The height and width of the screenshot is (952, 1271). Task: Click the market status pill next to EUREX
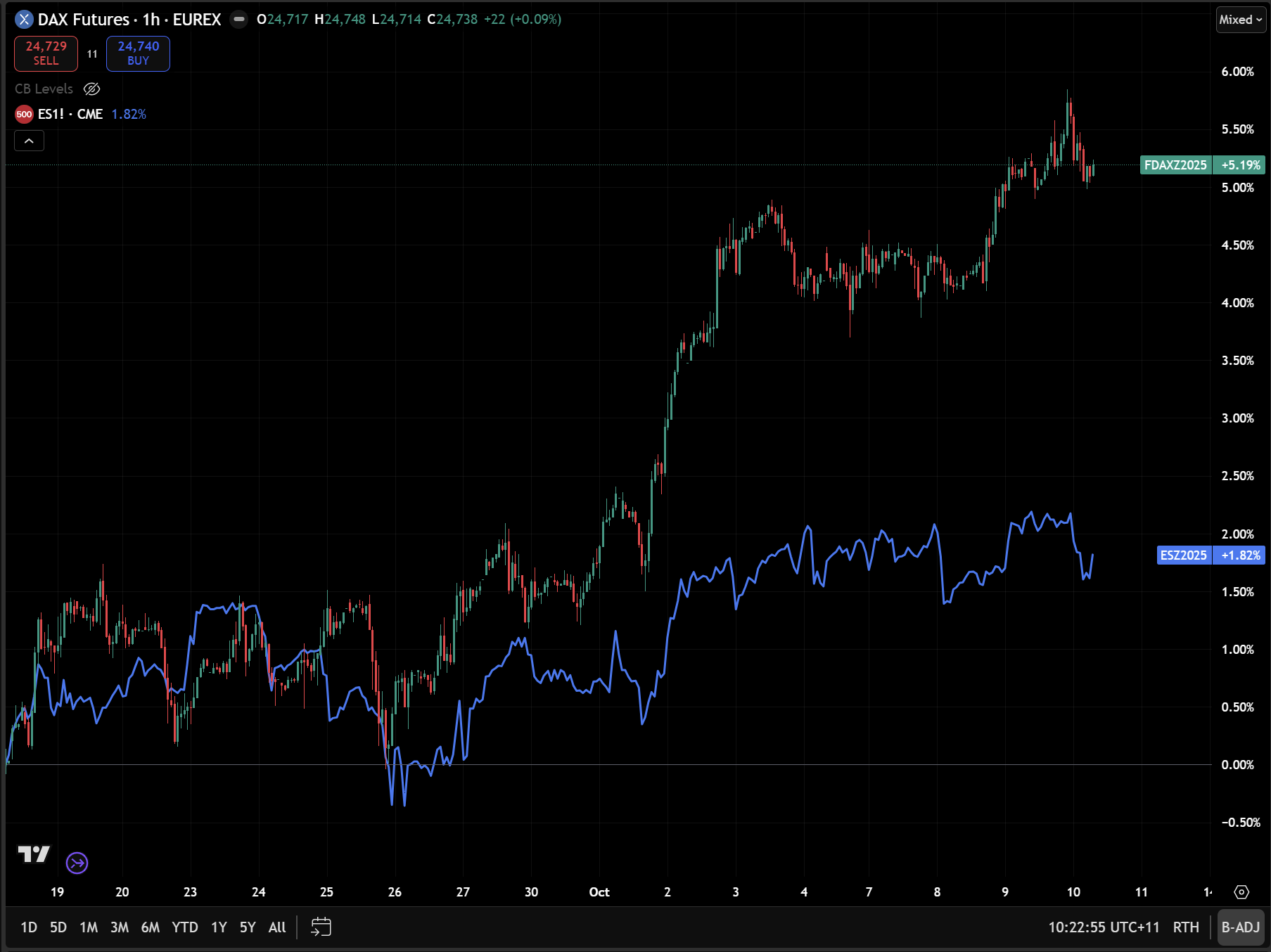(x=239, y=20)
